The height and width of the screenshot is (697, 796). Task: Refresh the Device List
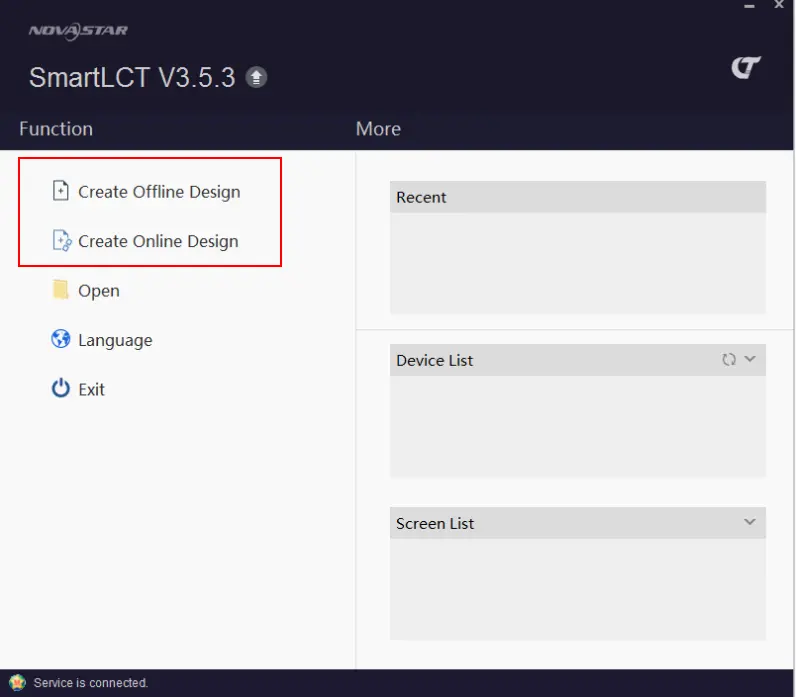(x=729, y=360)
